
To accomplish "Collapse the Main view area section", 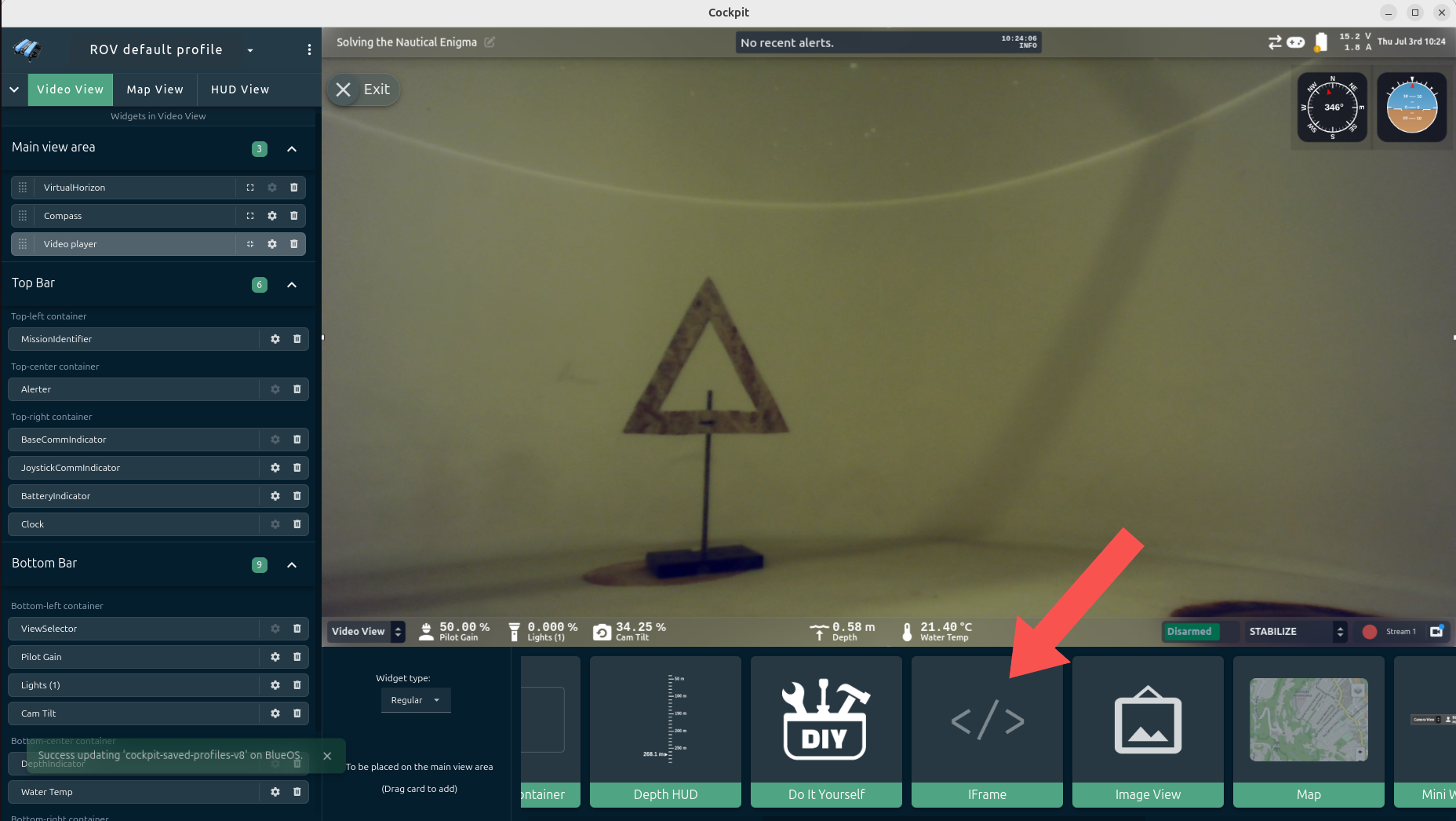I will click(x=292, y=149).
